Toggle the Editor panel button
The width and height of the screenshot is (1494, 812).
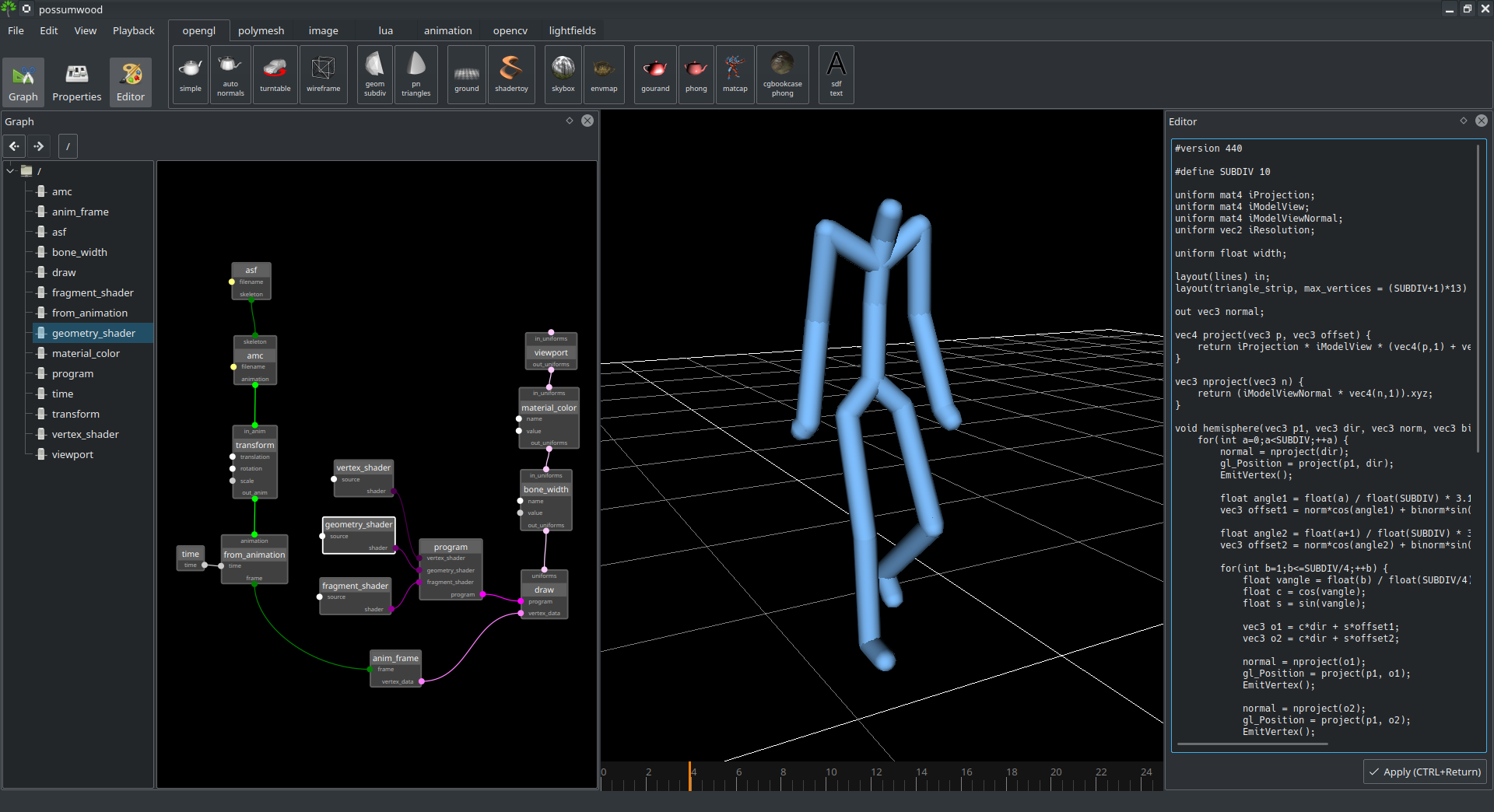131,82
